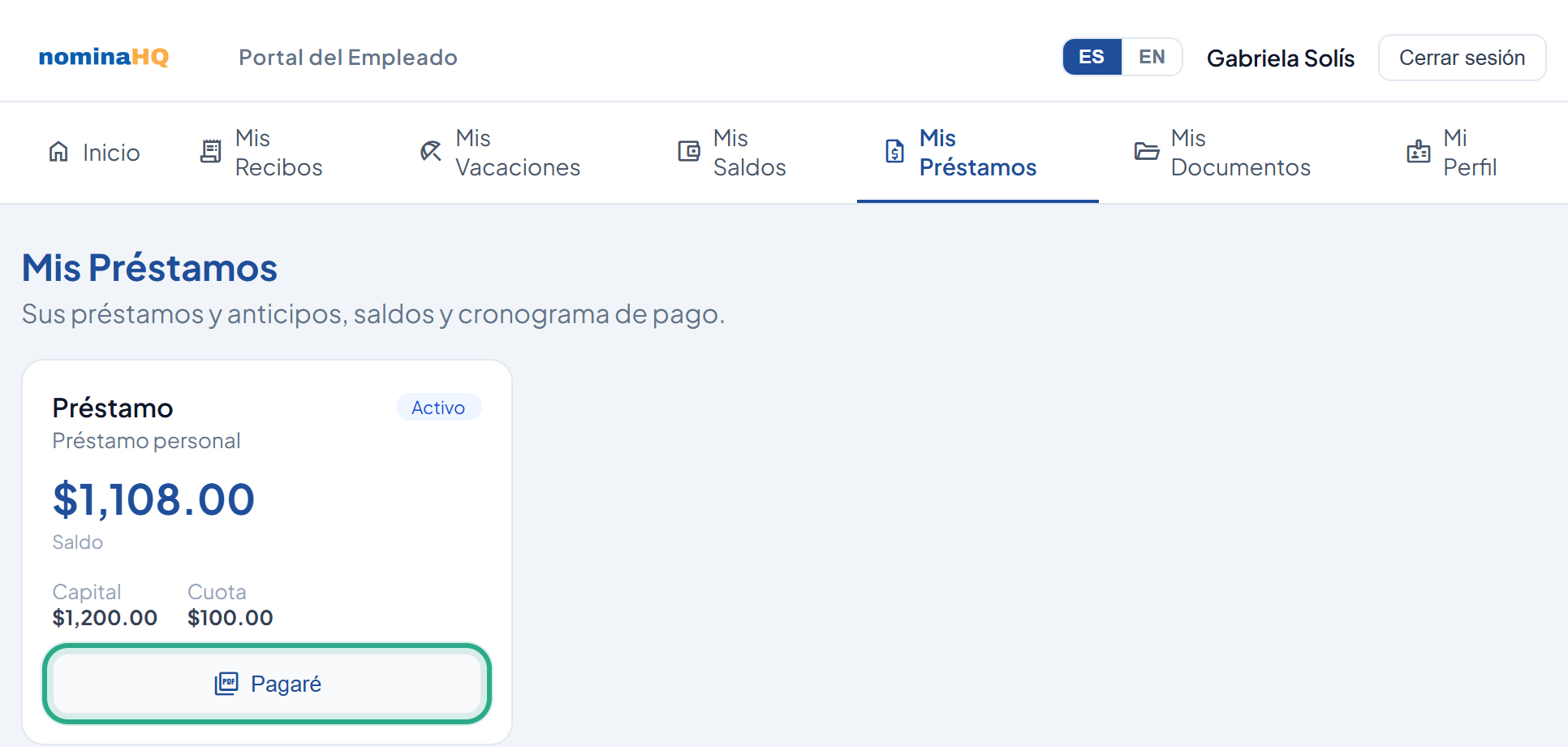Click the Saldo label
This screenshot has width=1568, height=747.
[x=78, y=542]
